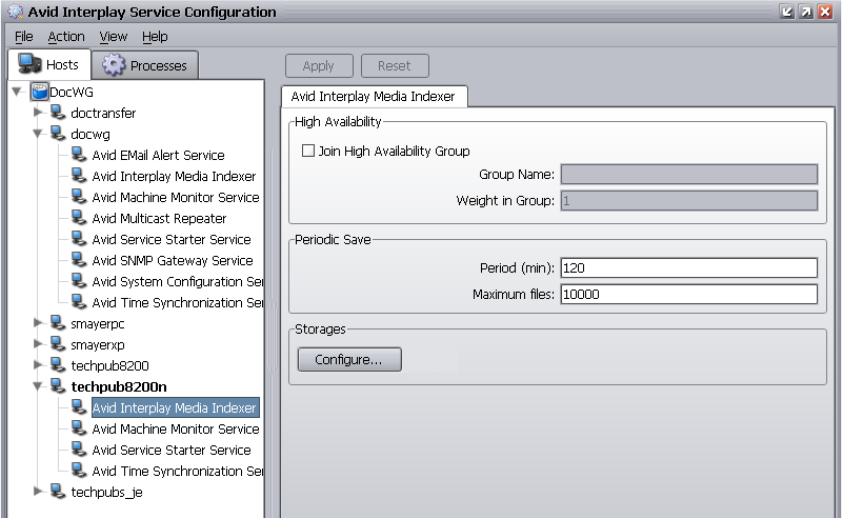842x518 pixels.
Task: Select the smayerxp host label
Action: coord(98,345)
